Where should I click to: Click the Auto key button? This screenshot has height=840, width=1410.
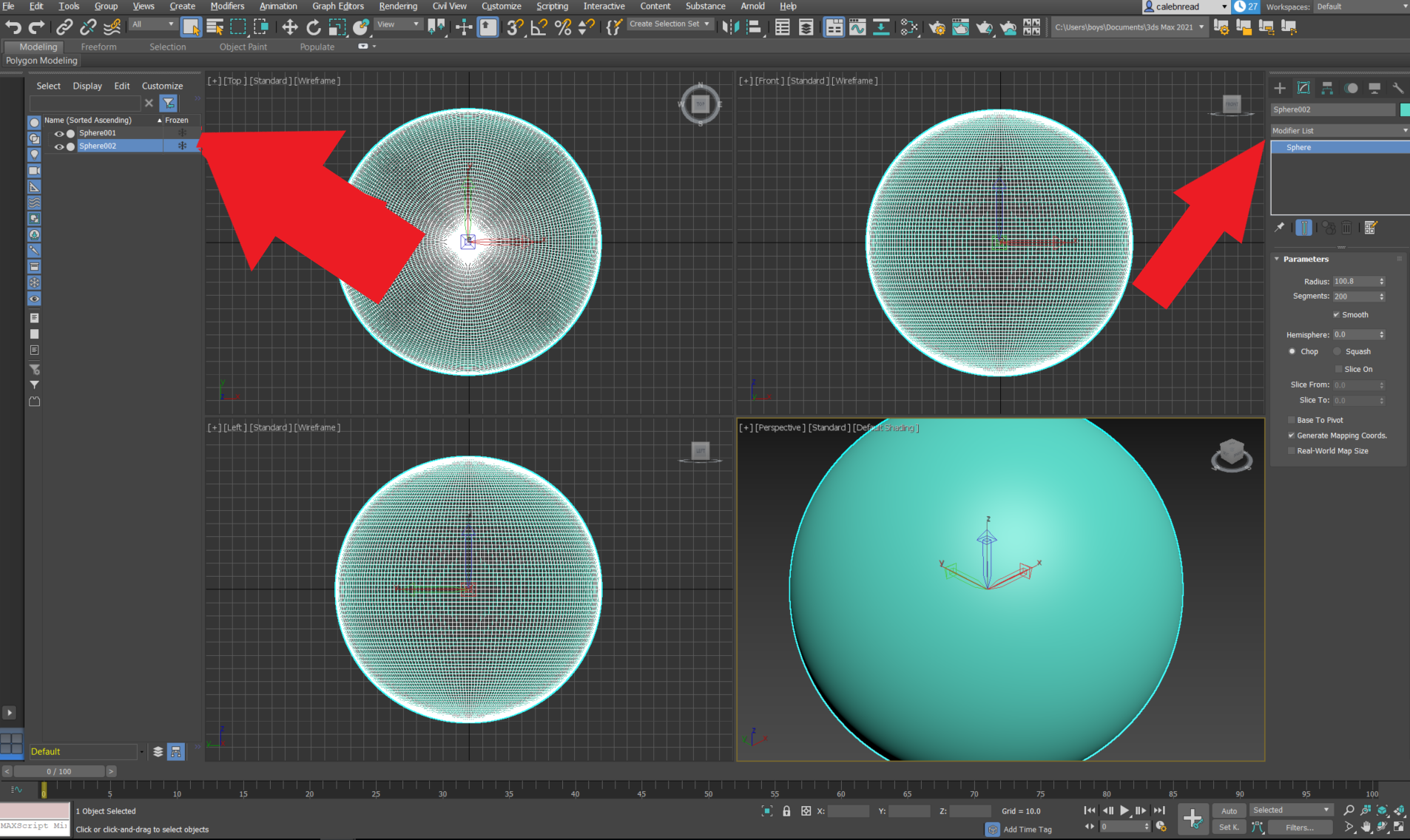click(x=1229, y=811)
